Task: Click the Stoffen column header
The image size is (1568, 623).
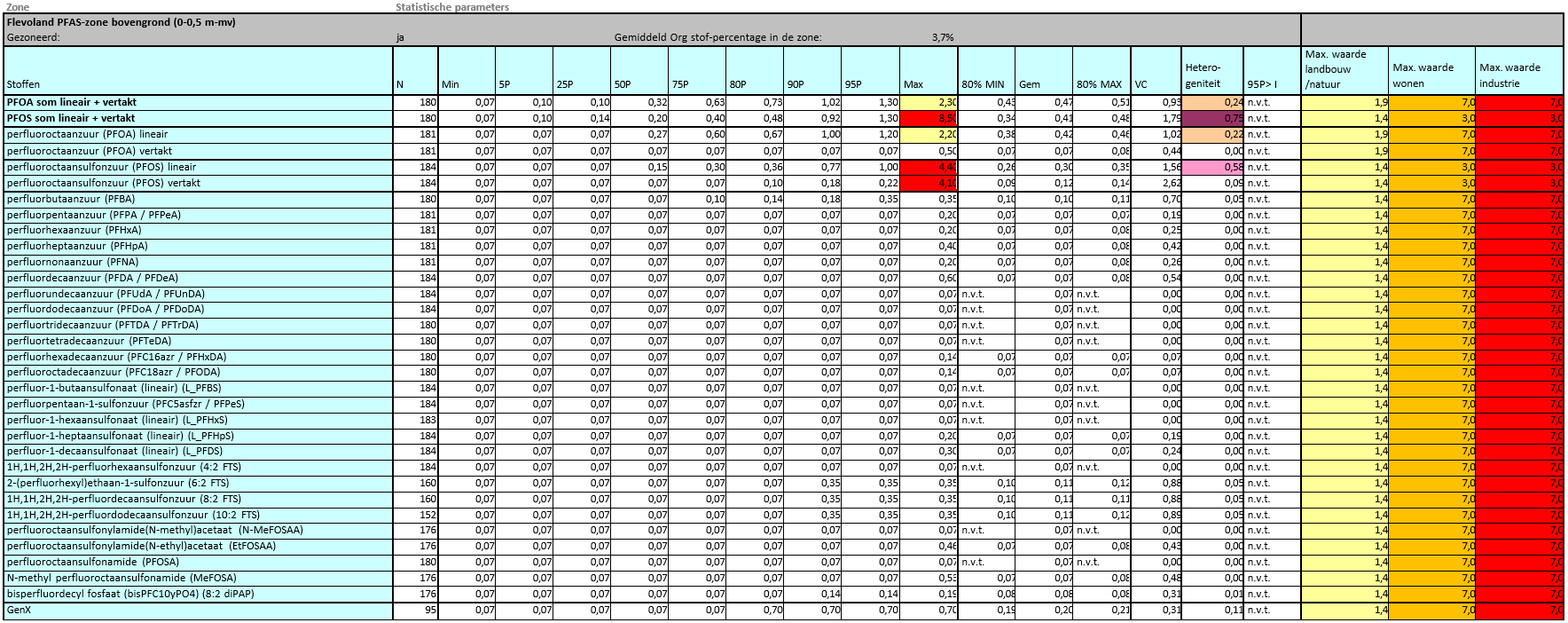Action: [x=23, y=84]
